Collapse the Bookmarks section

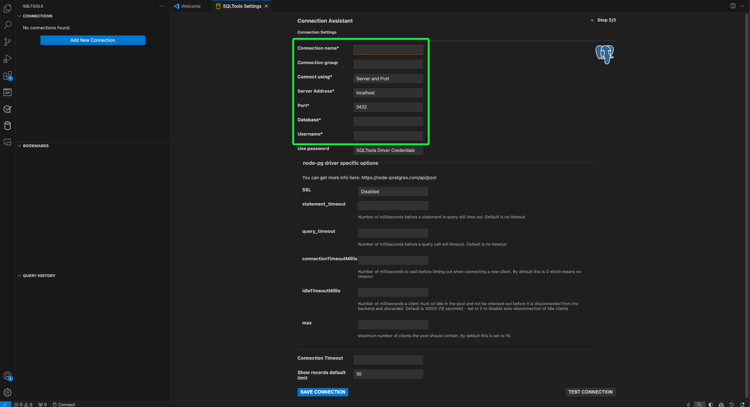point(35,145)
